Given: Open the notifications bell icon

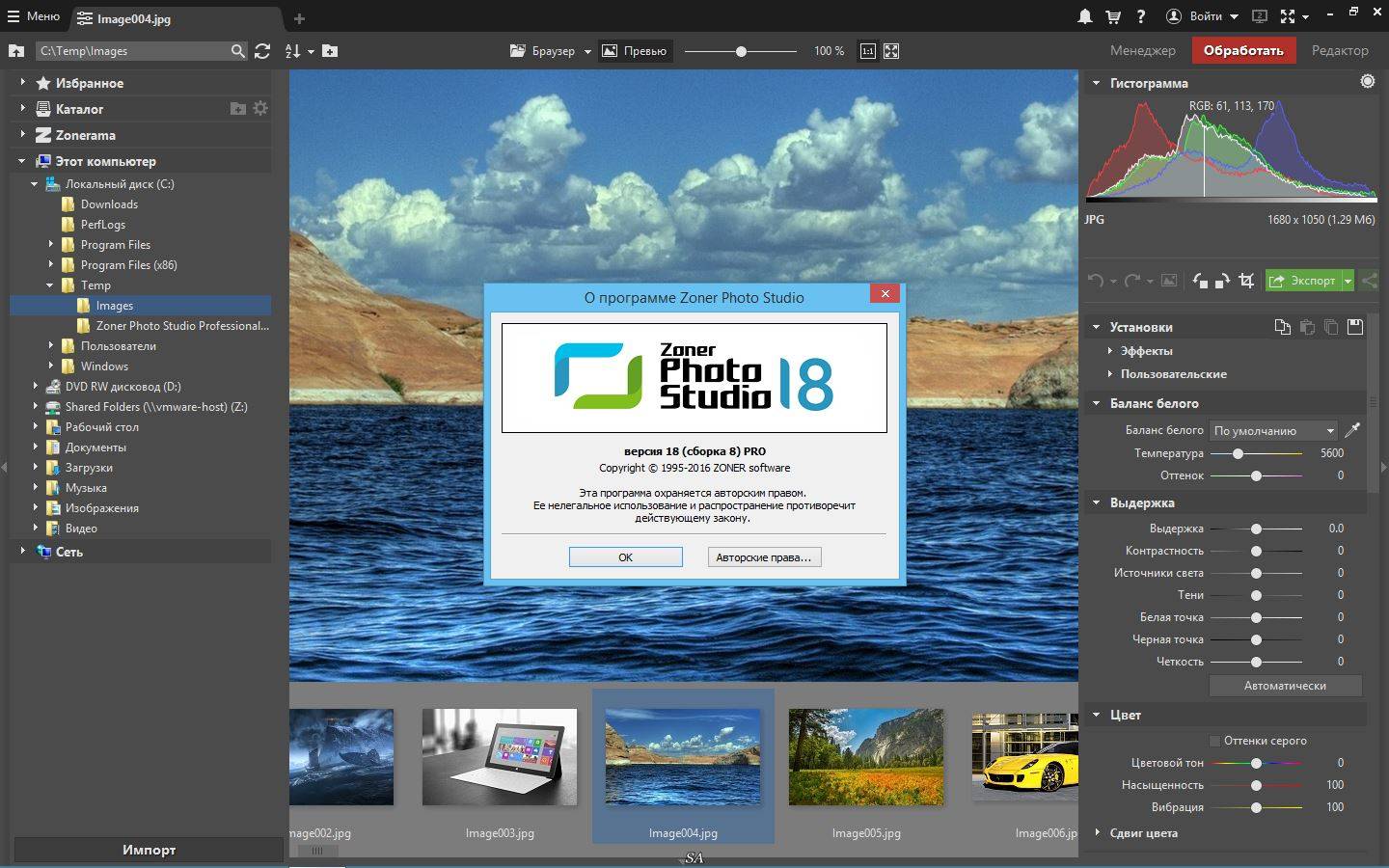Looking at the screenshot, I should pyautogui.click(x=1085, y=16).
